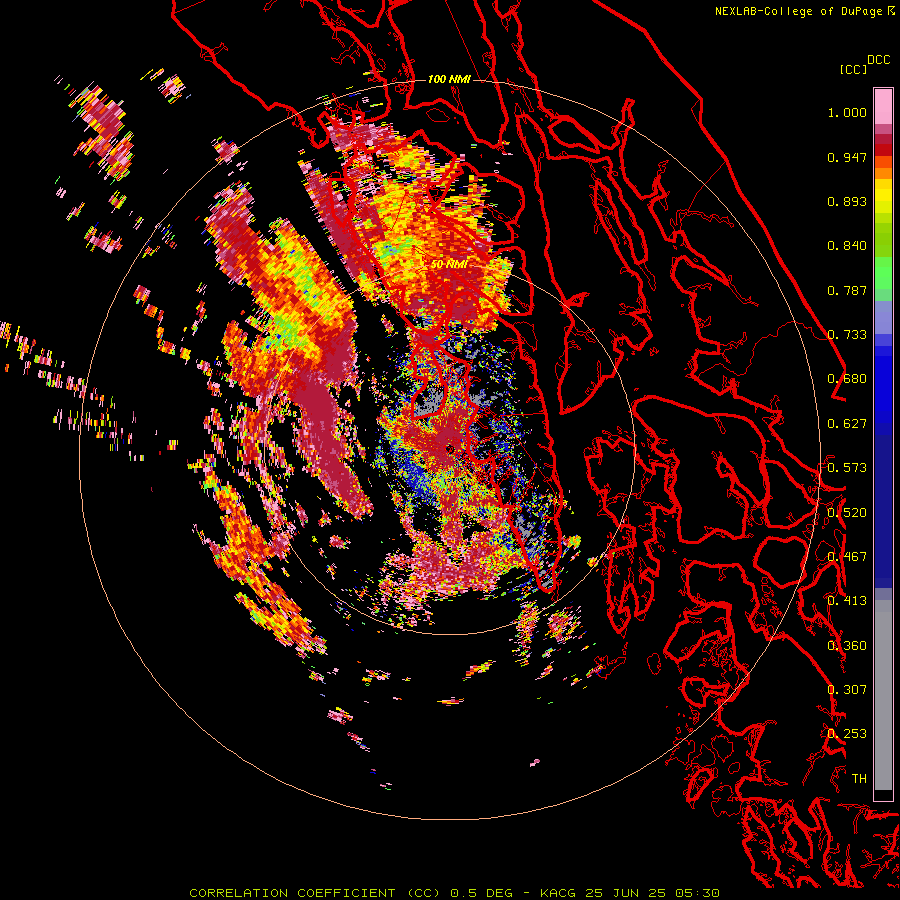900x900 pixels.
Task: Click the TH threshold label
Action: pyautogui.click(x=859, y=779)
